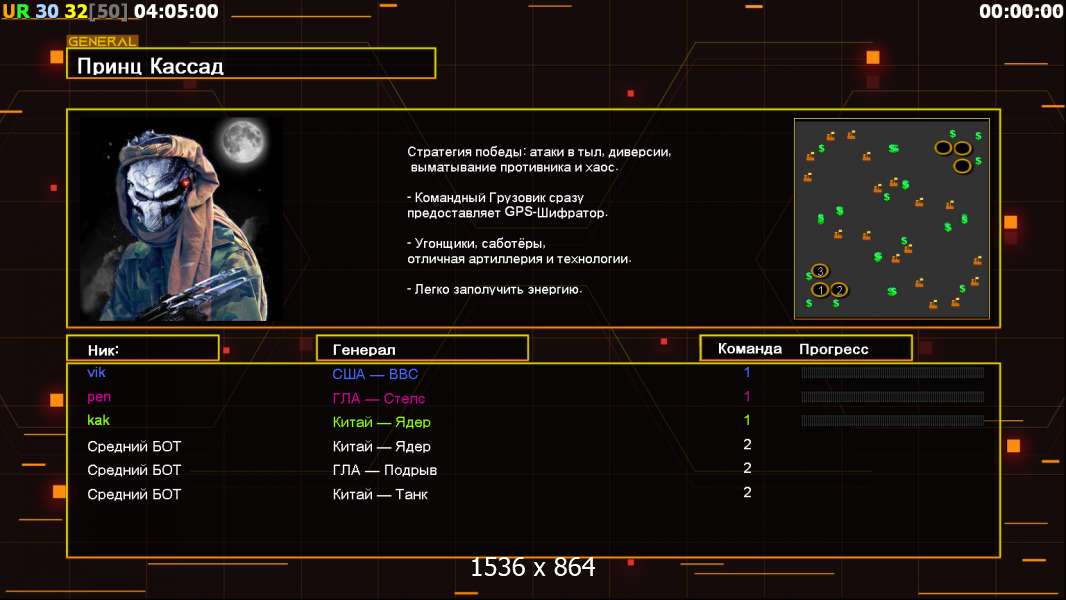Click 'Средний БОТ' playing white Китай — Ядер

(134, 446)
